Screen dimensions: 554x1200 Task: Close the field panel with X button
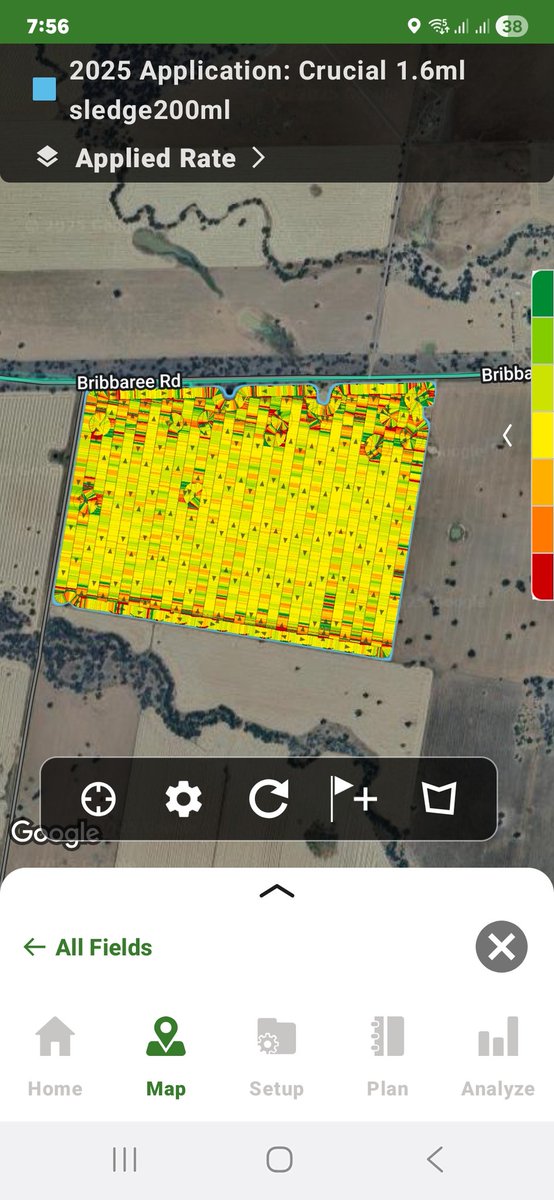coord(501,946)
